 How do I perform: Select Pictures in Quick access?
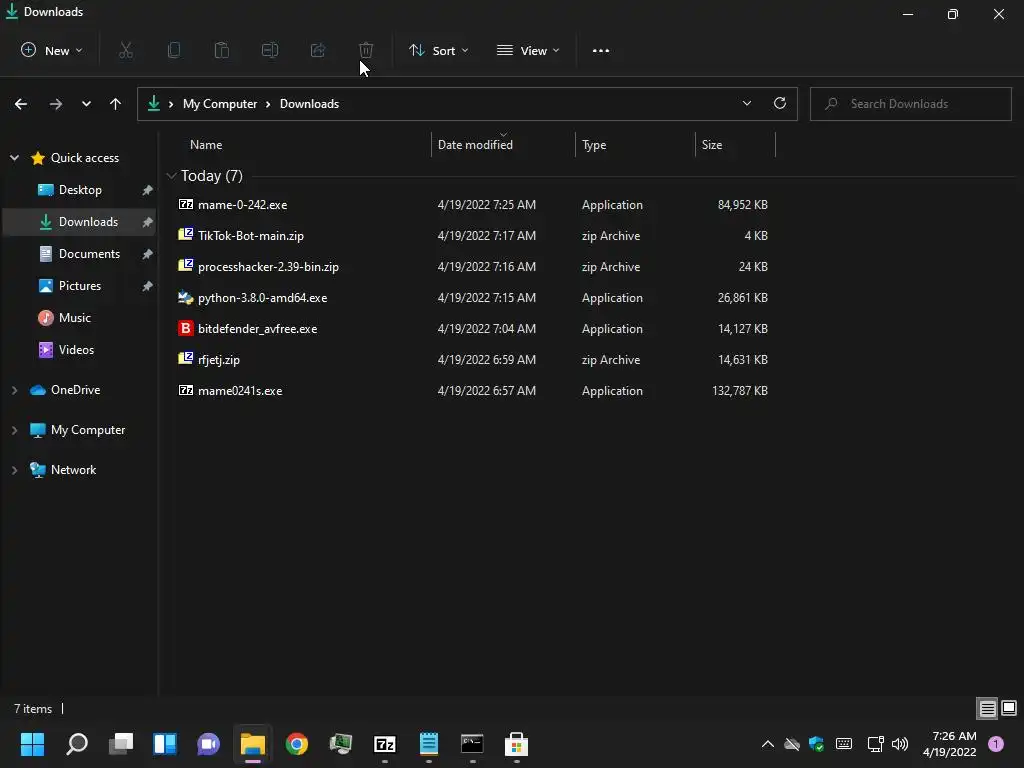[80, 286]
